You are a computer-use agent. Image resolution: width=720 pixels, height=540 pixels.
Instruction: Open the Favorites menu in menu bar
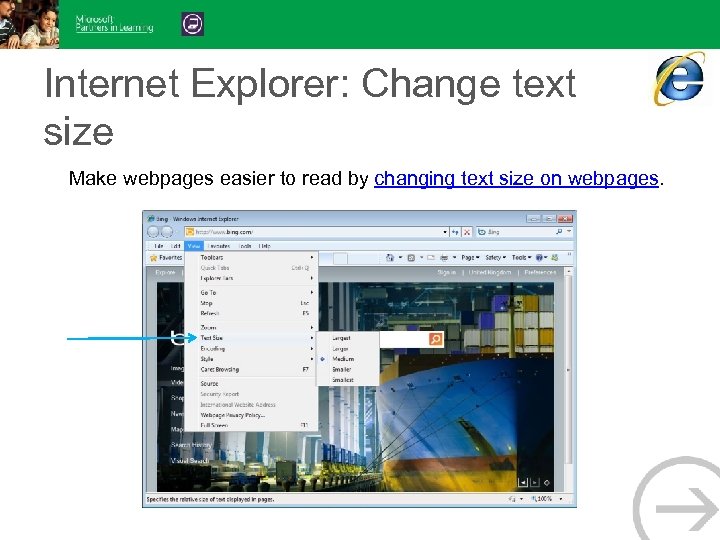[x=219, y=246]
